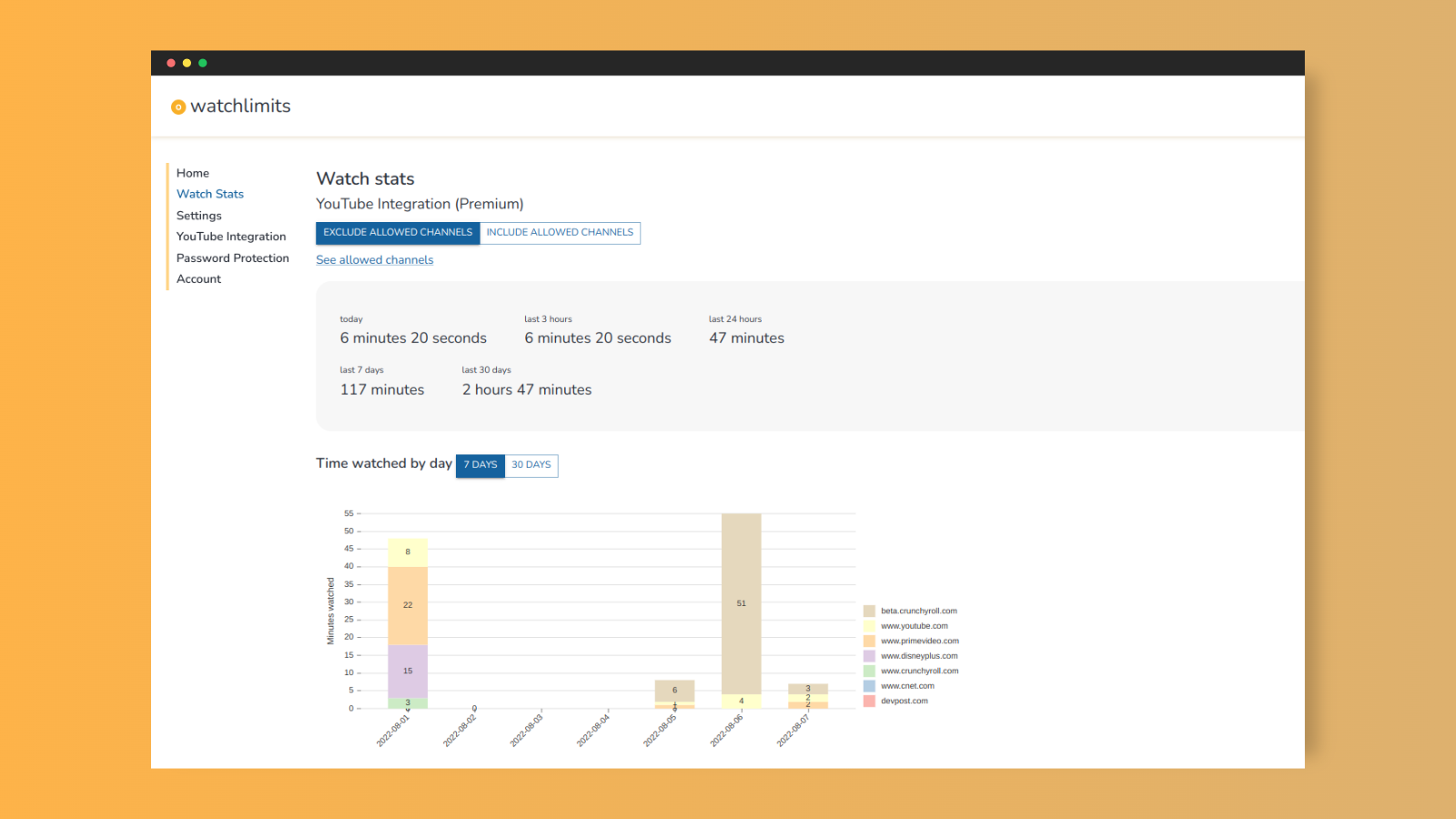Switch chart to 7 Days

(480, 465)
